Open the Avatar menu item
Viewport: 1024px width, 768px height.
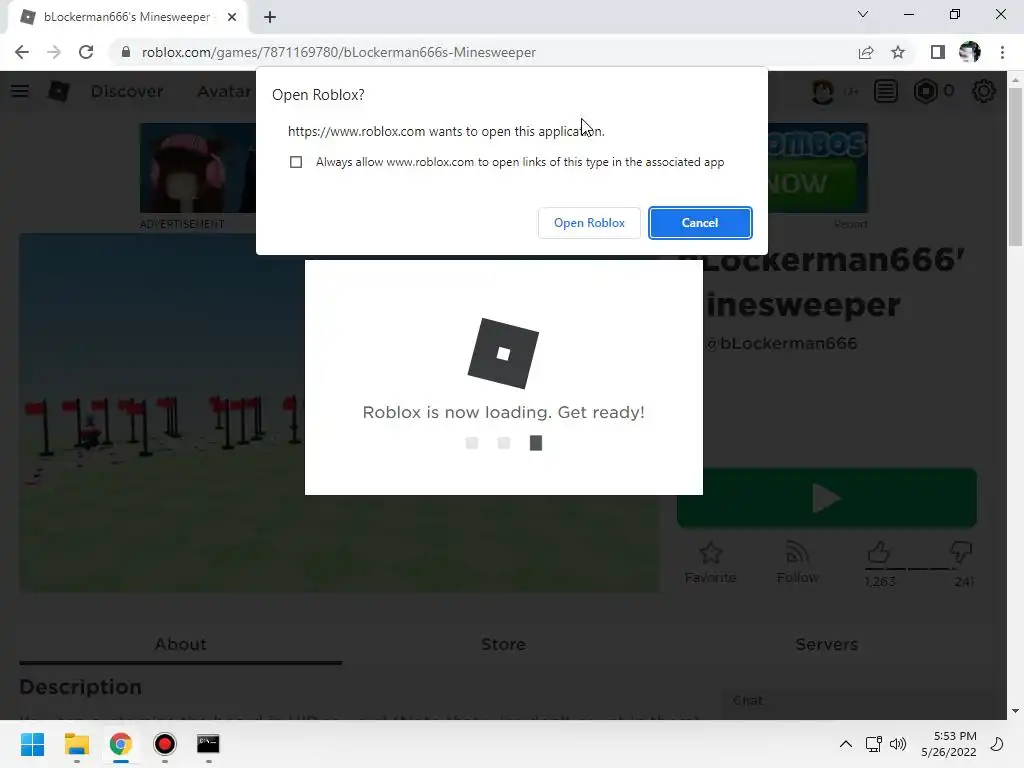tap(225, 91)
